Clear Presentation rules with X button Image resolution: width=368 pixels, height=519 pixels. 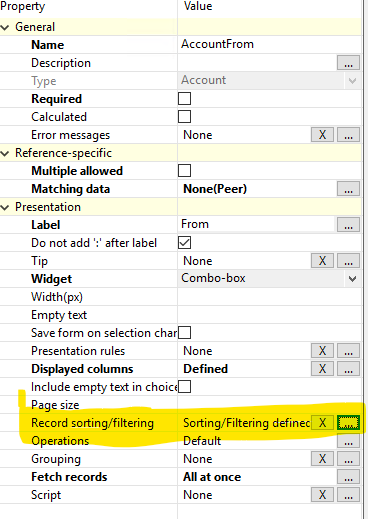click(x=322, y=351)
